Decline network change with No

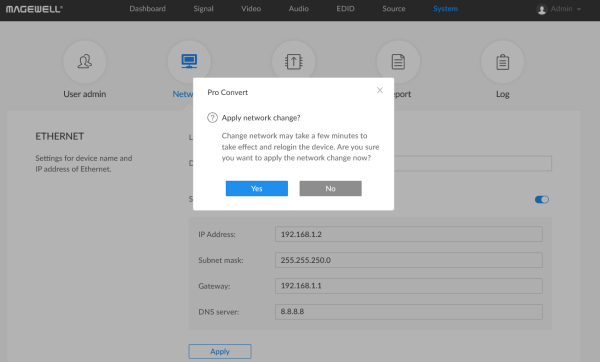point(331,188)
